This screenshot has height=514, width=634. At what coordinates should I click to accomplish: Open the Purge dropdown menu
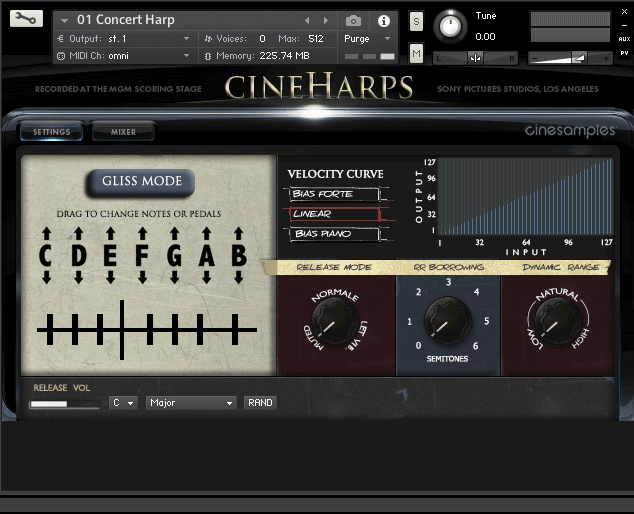click(367, 39)
